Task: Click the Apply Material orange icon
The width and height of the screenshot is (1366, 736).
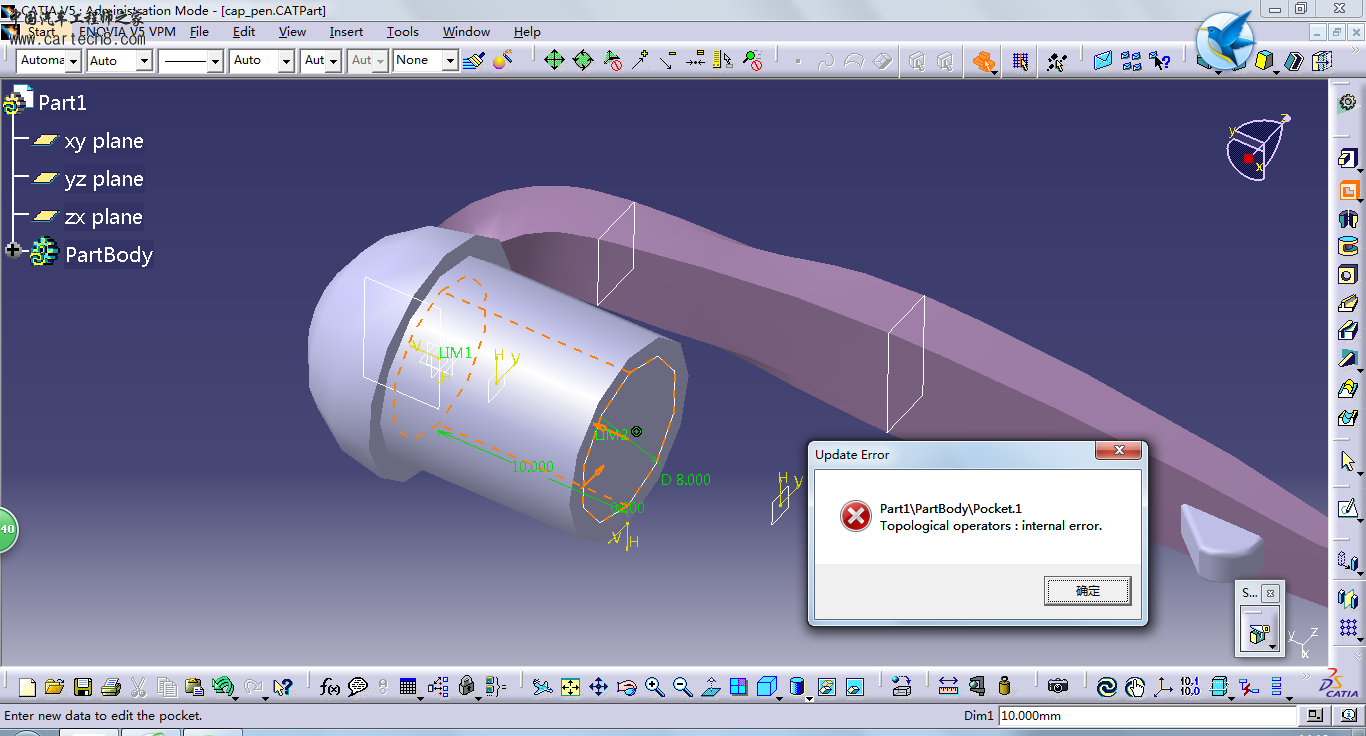Action: click(x=984, y=62)
